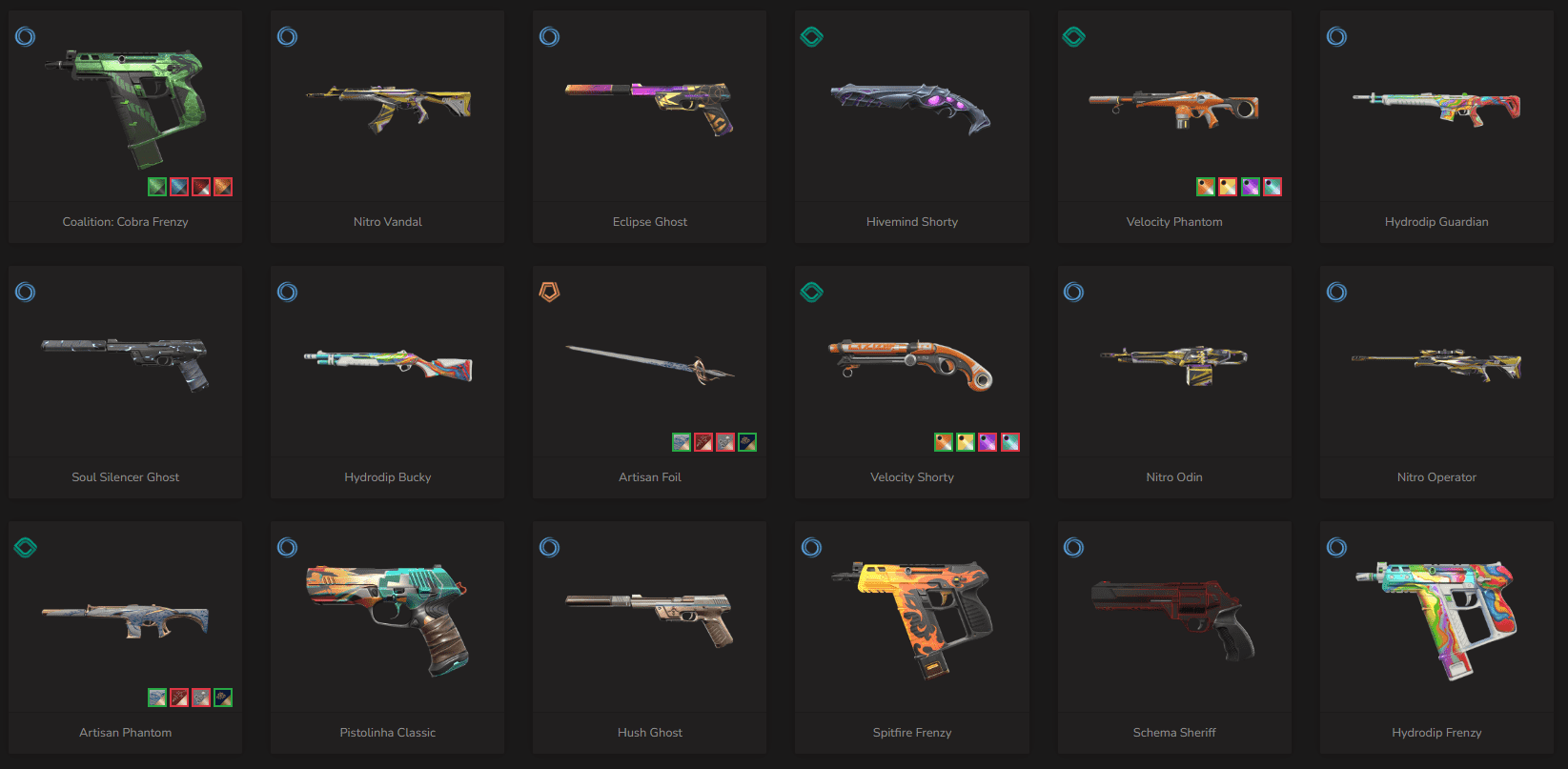Click the Hush Ghost name label
The image size is (1568, 769).
(x=650, y=733)
